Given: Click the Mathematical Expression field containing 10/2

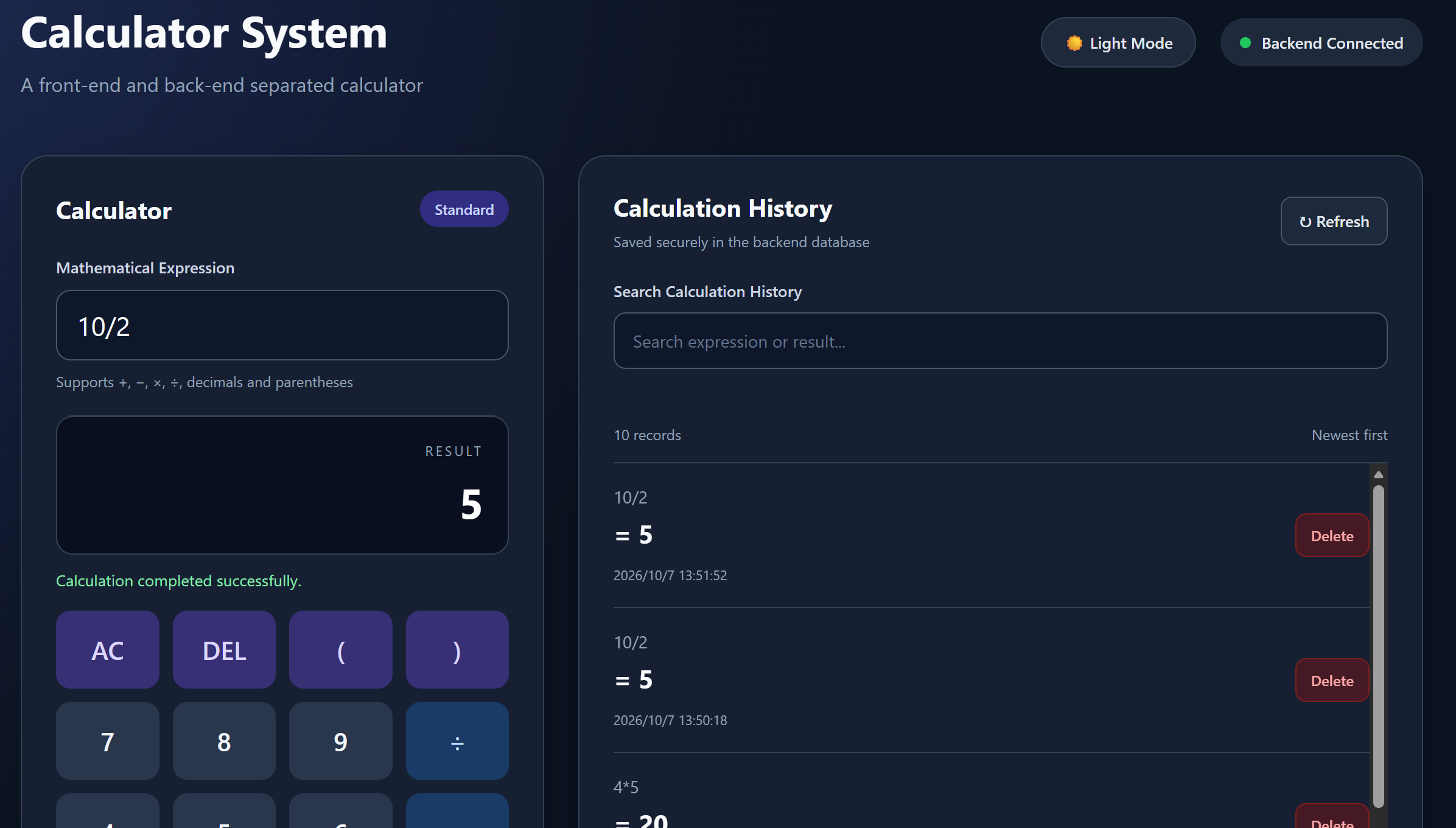Looking at the screenshot, I should [x=282, y=326].
